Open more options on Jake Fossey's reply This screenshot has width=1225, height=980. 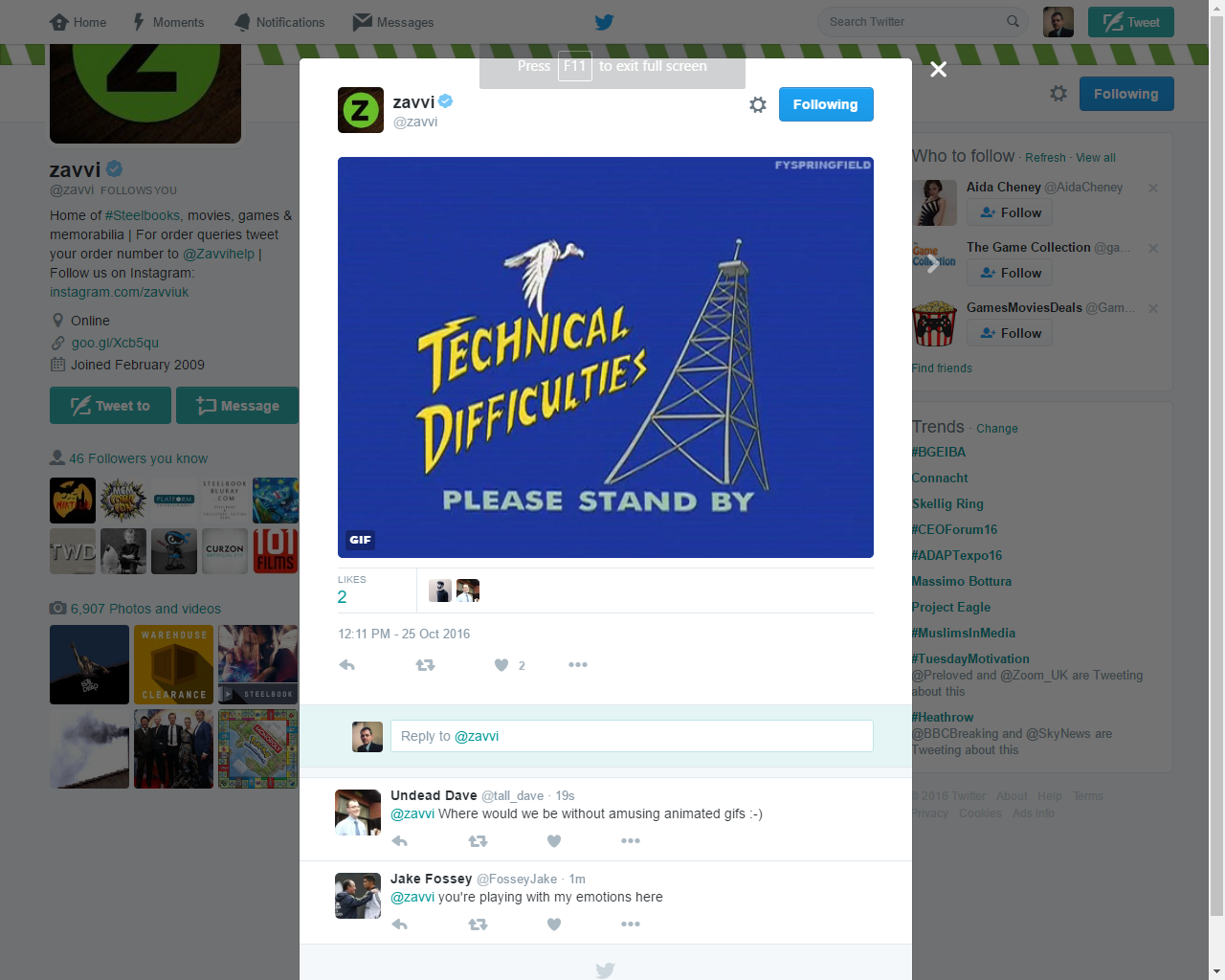tap(631, 924)
